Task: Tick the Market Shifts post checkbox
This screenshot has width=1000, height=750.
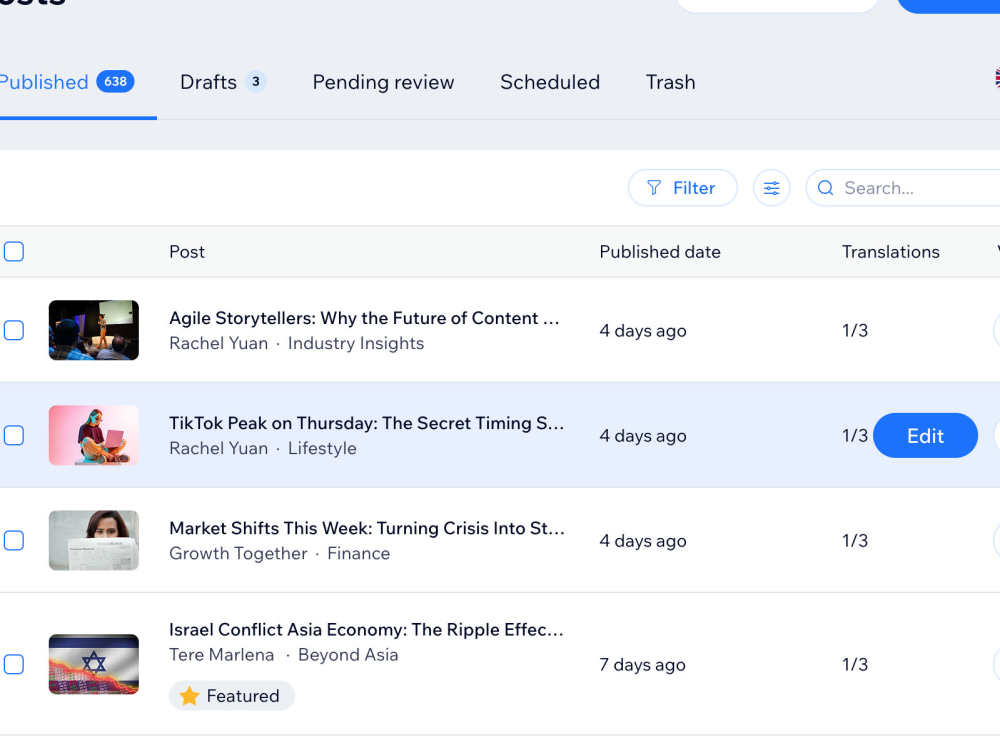Action: pos(14,540)
